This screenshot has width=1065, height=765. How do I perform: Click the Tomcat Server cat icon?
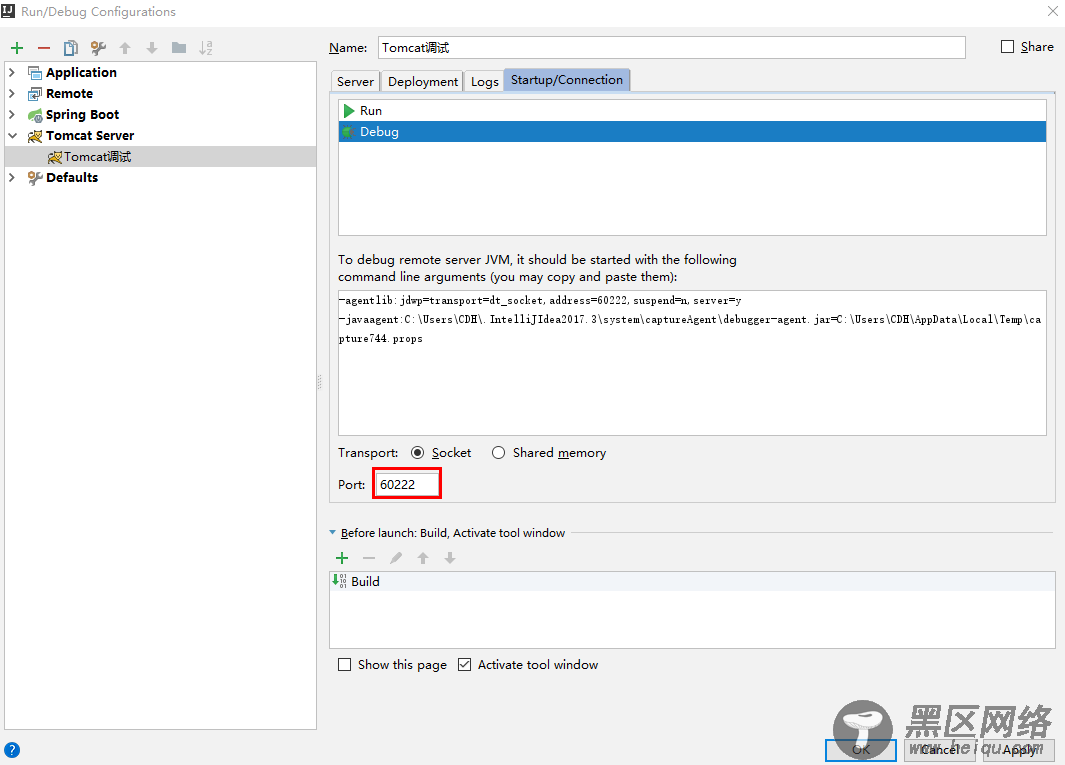[35, 136]
